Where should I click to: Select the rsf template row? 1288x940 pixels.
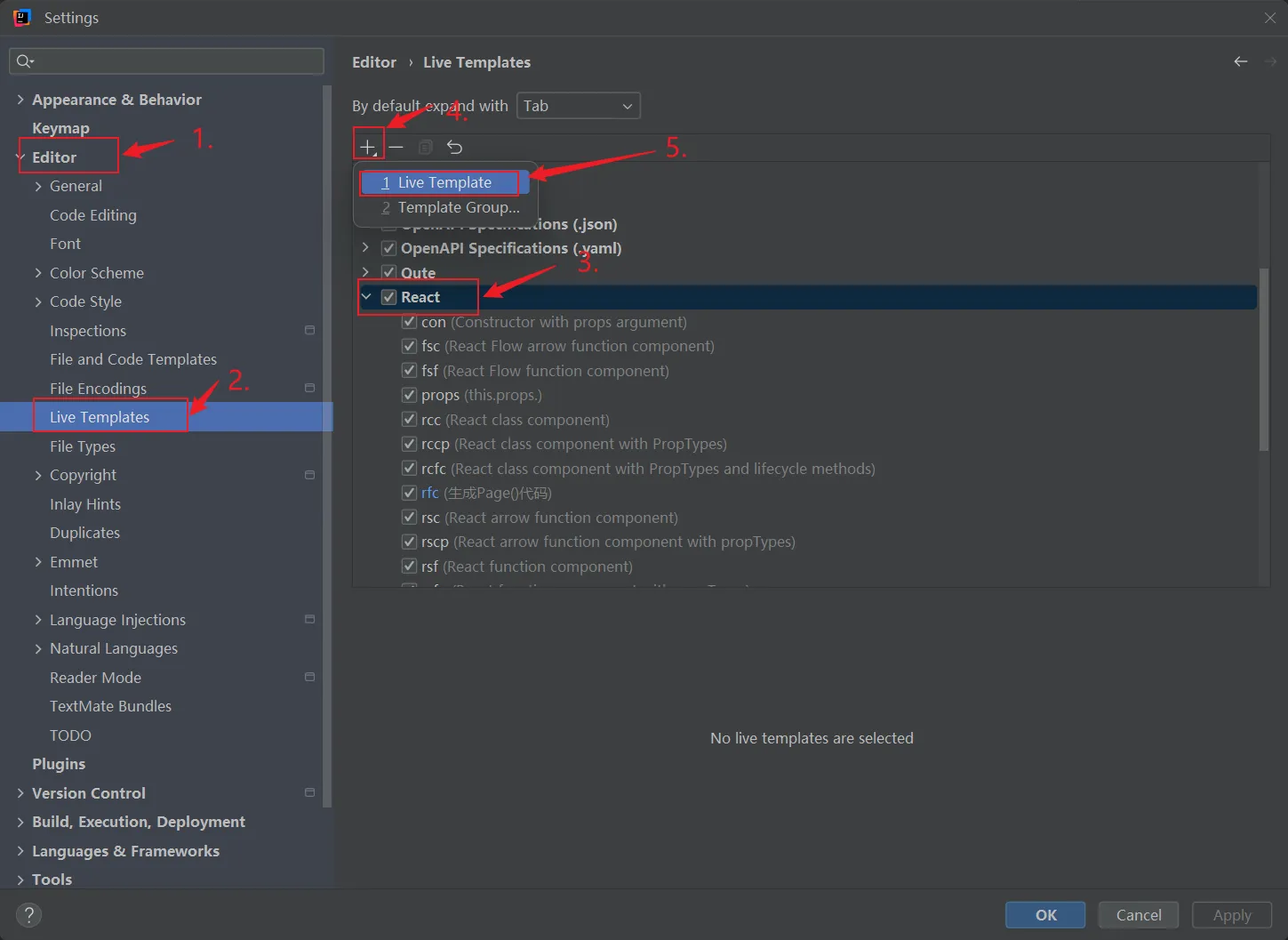pos(805,566)
